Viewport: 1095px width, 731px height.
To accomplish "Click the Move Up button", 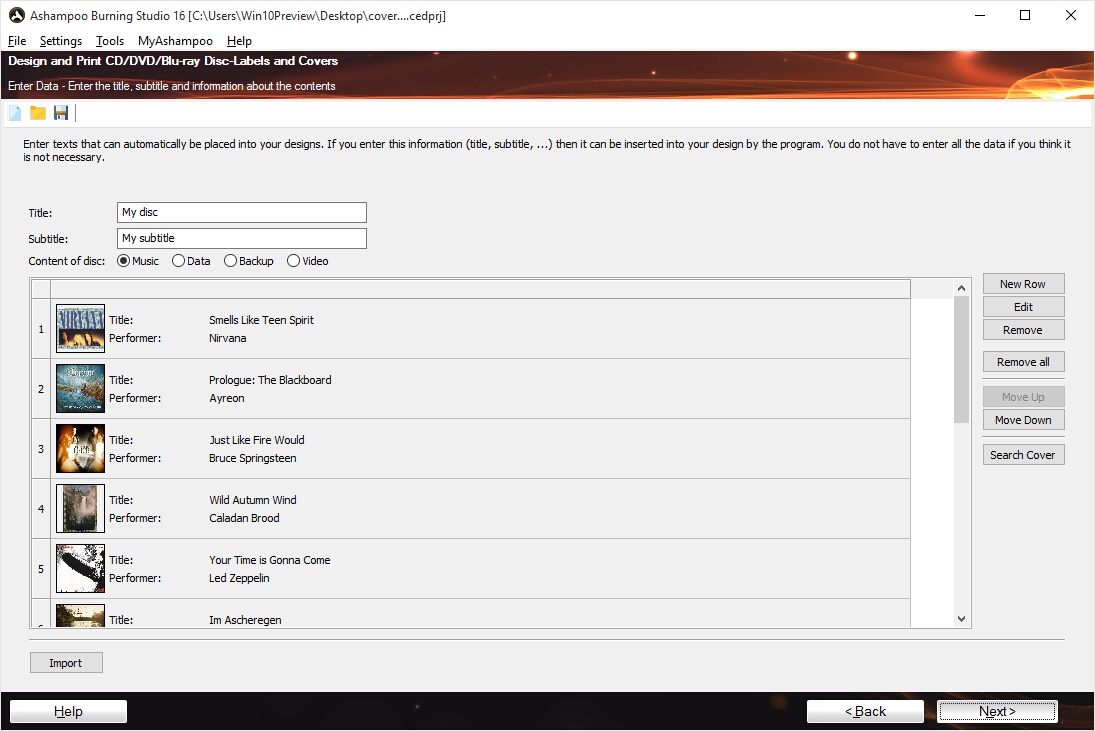I will [x=1023, y=397].
